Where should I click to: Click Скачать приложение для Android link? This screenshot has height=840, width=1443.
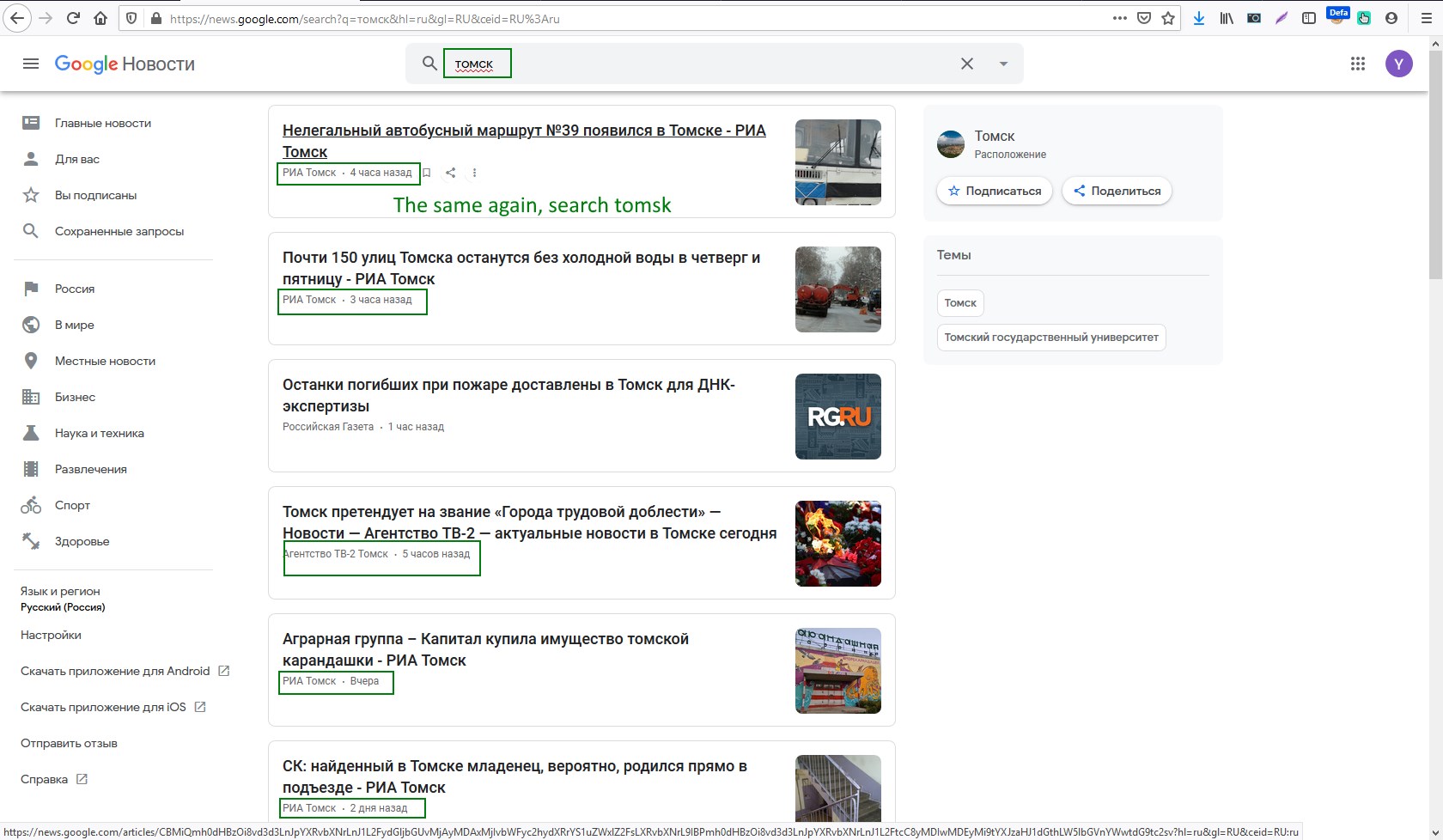125,671
